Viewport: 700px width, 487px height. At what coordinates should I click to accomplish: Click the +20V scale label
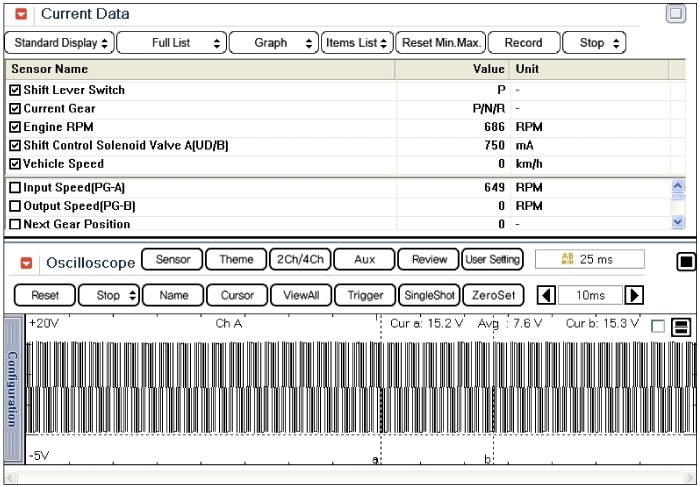[x=44, y=323]
